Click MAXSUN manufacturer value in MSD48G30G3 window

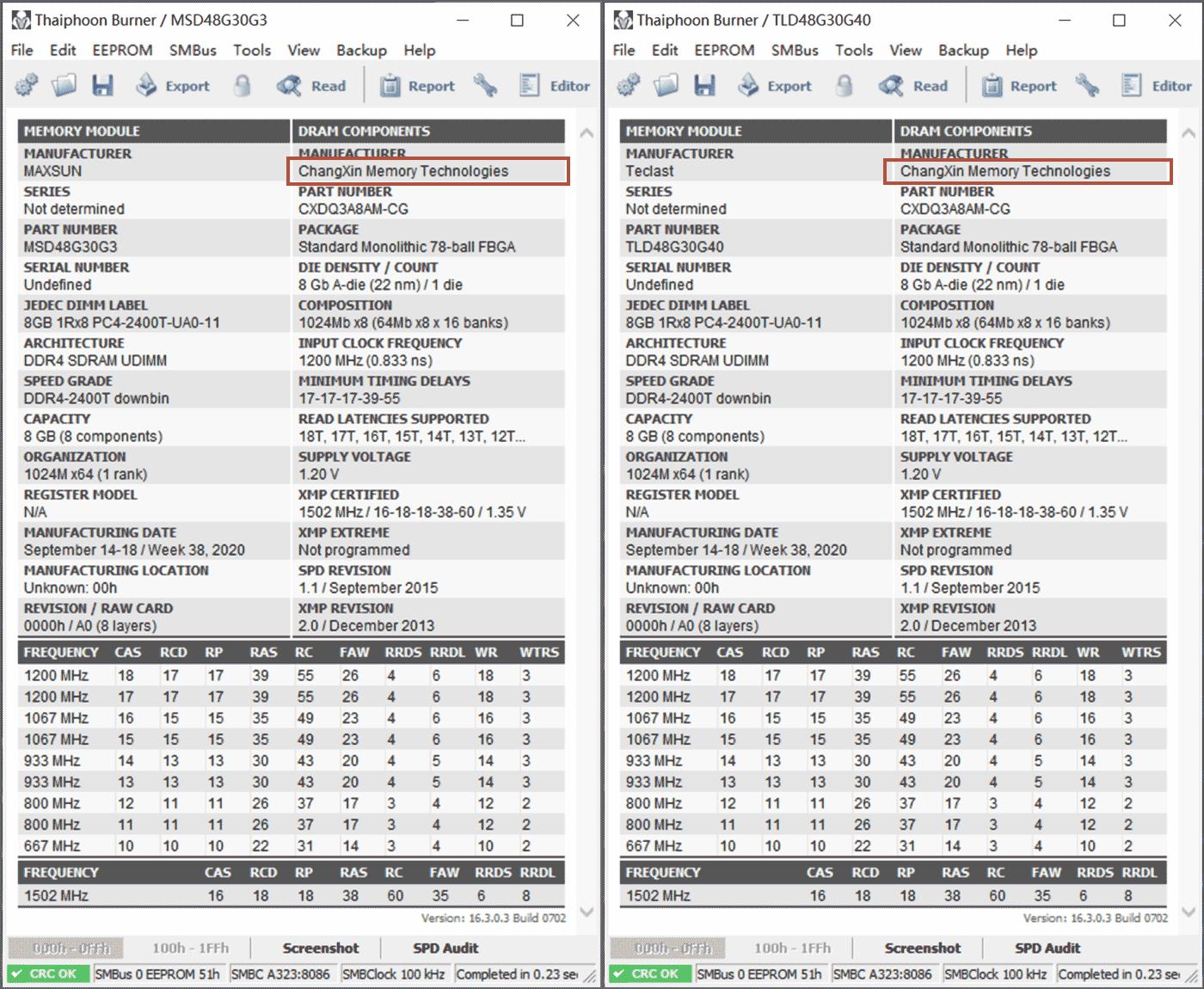point(52,171)
